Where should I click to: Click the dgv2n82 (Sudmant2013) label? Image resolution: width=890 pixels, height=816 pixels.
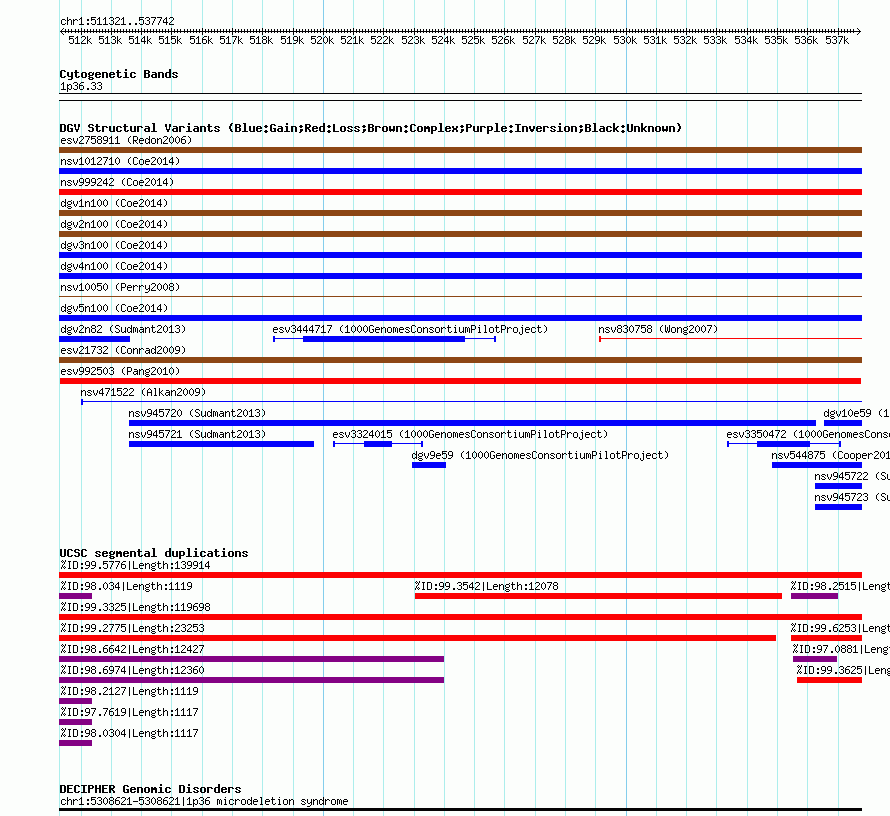[x=123, y=329]
